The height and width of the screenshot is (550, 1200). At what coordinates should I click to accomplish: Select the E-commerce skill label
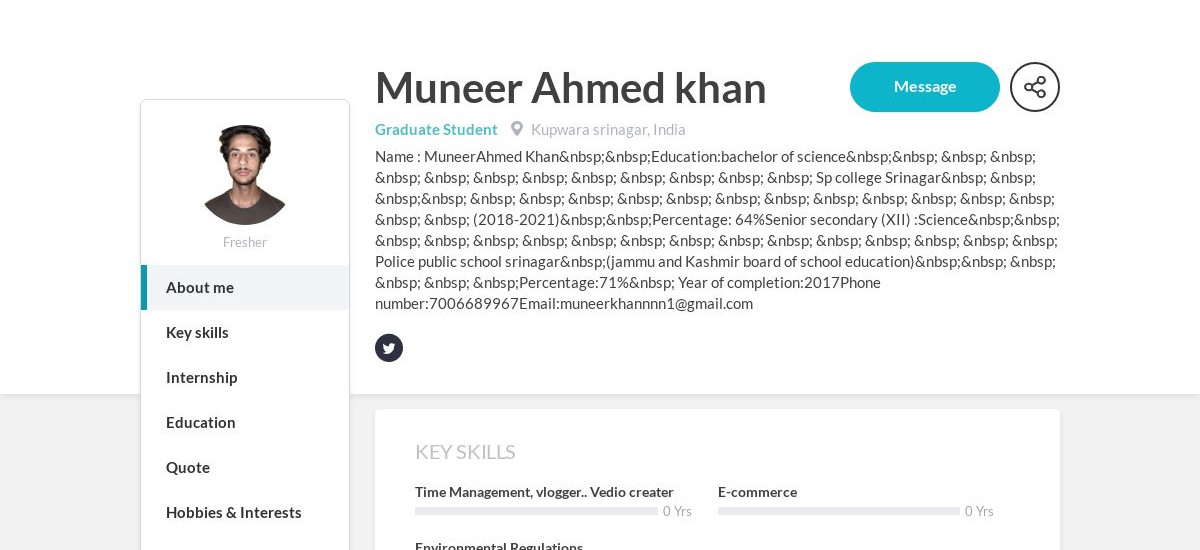pos(757,492)
